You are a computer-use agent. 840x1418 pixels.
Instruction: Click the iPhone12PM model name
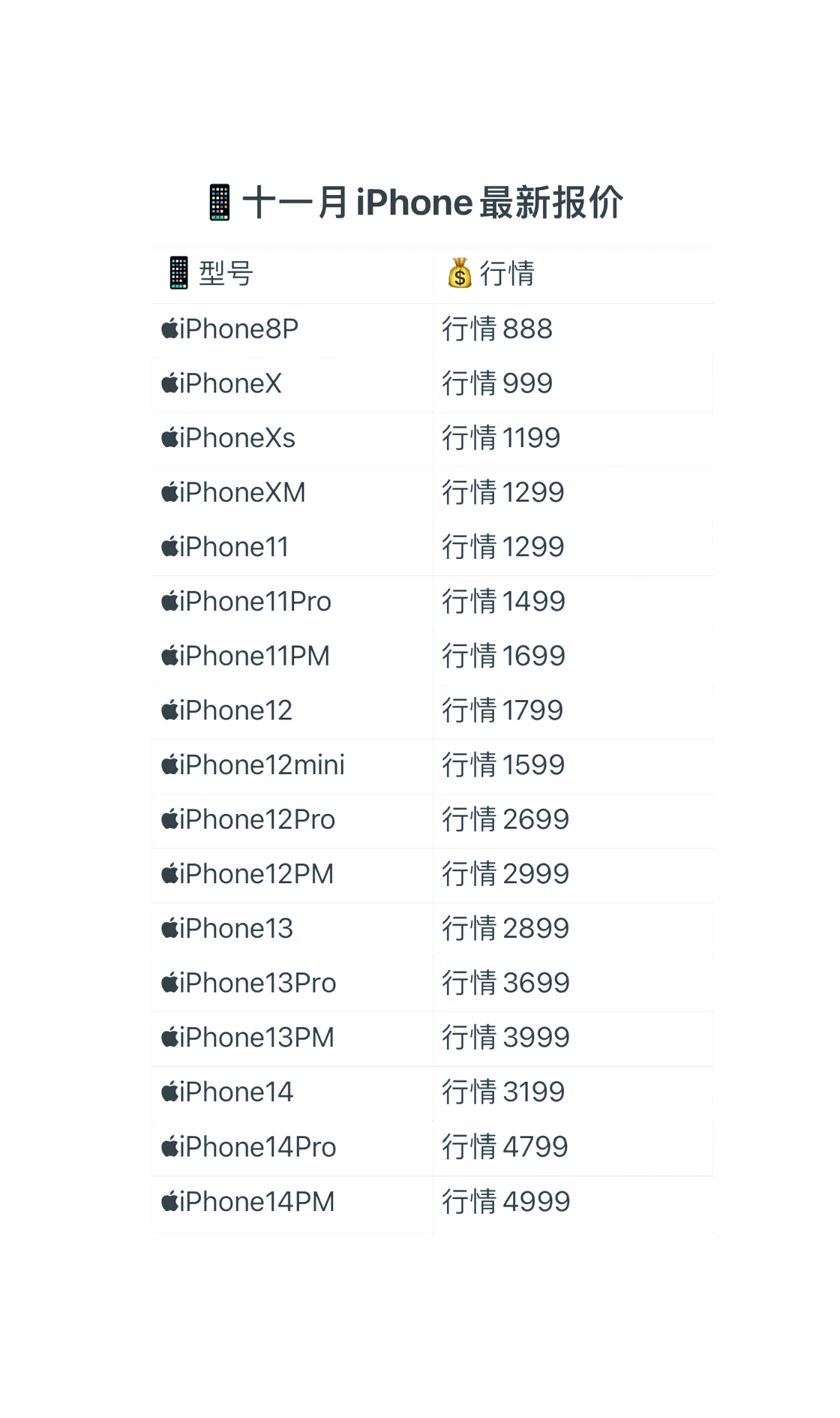[x=256, y=874]
